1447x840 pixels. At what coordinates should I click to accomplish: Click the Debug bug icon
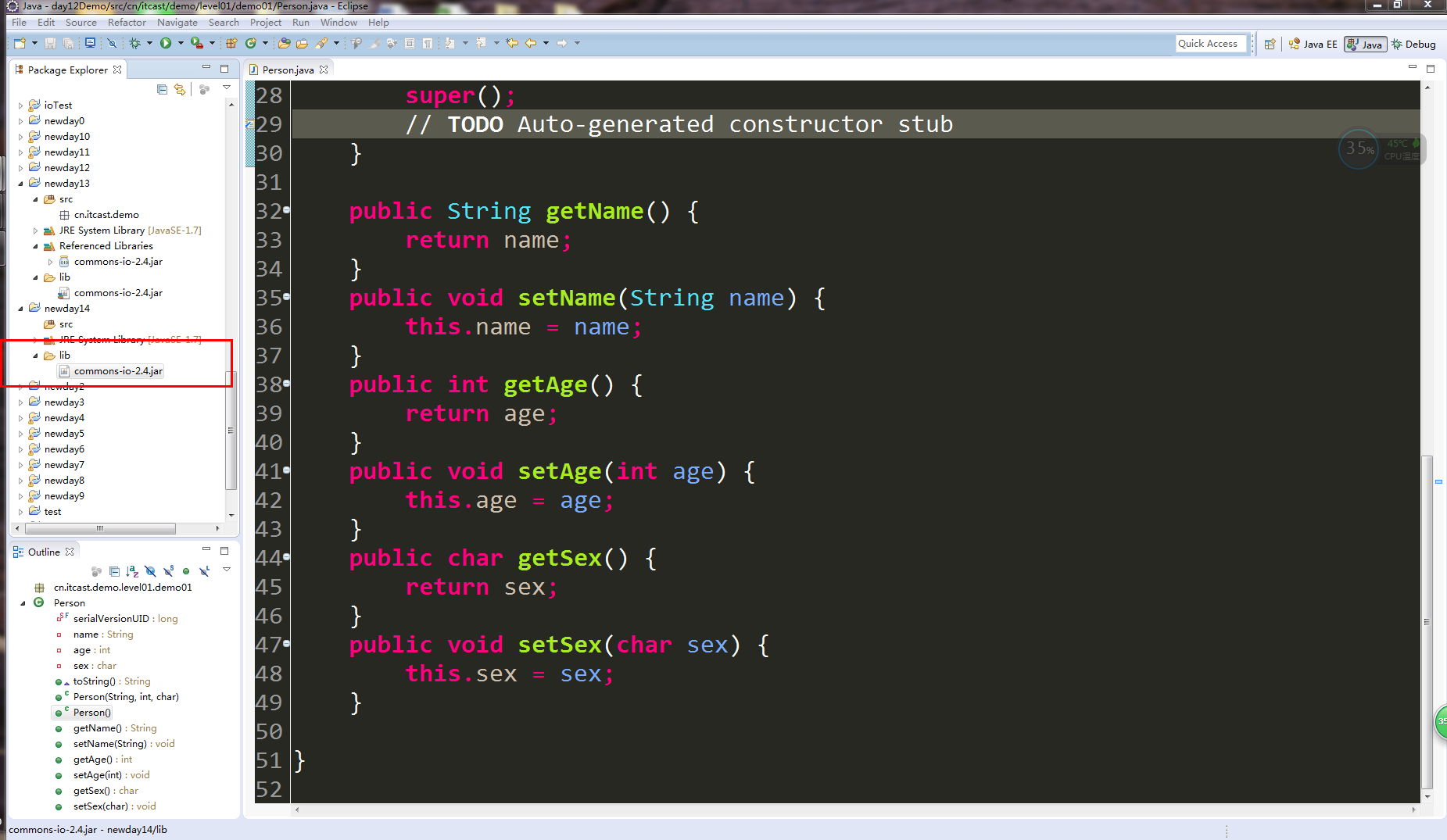click(134, 43)
